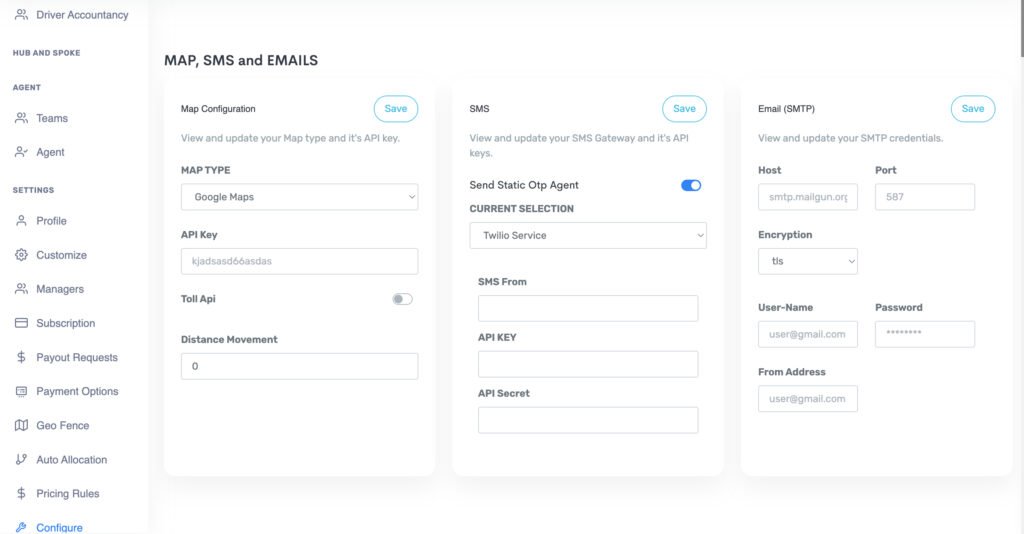
Task: Expand the SMS Current Selection dropdown
Action: tap(588, 236)
